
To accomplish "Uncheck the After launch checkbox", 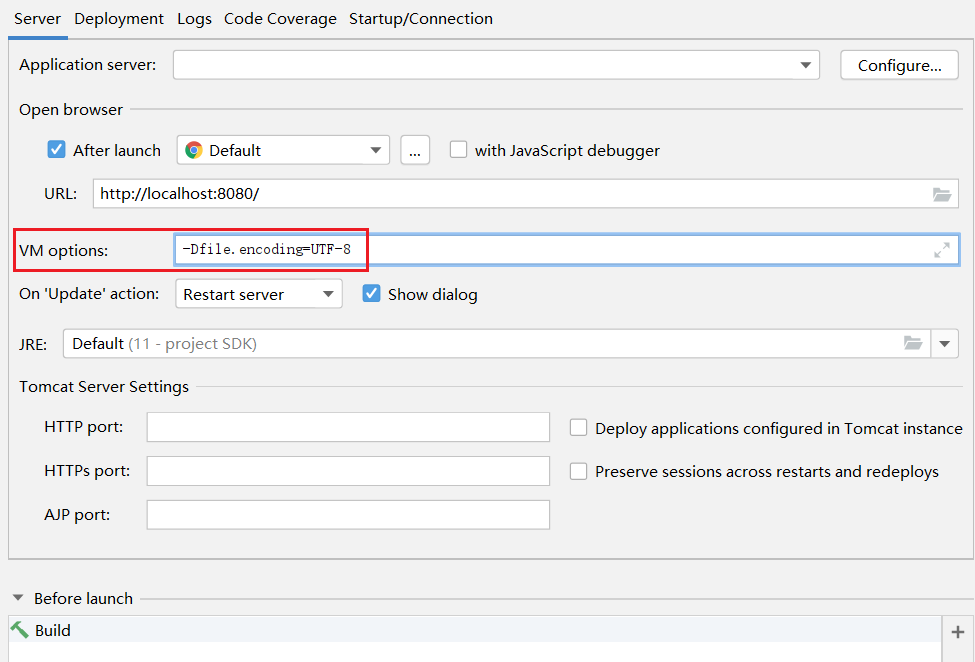I will tap(57, 150).
